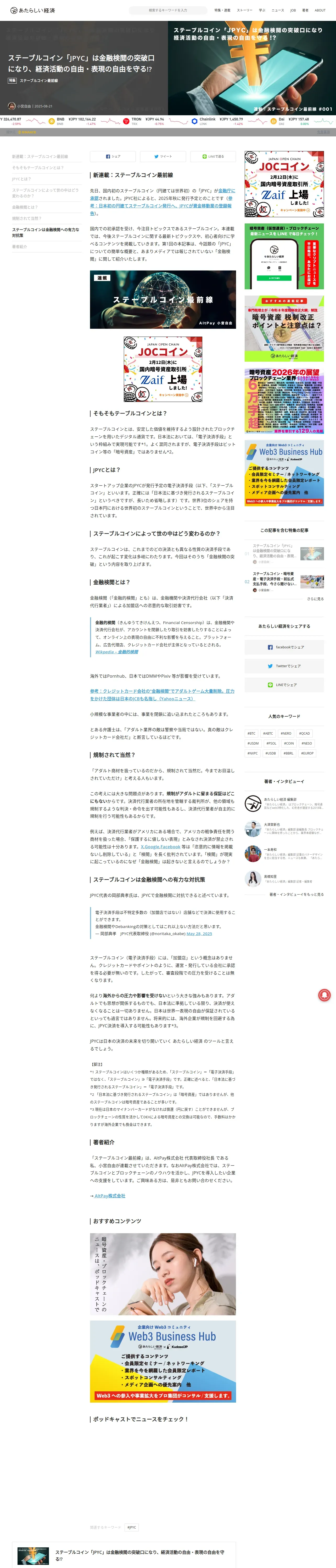
Task: Click the #JPYC related keyword tag
Action: pos(131,1527)
